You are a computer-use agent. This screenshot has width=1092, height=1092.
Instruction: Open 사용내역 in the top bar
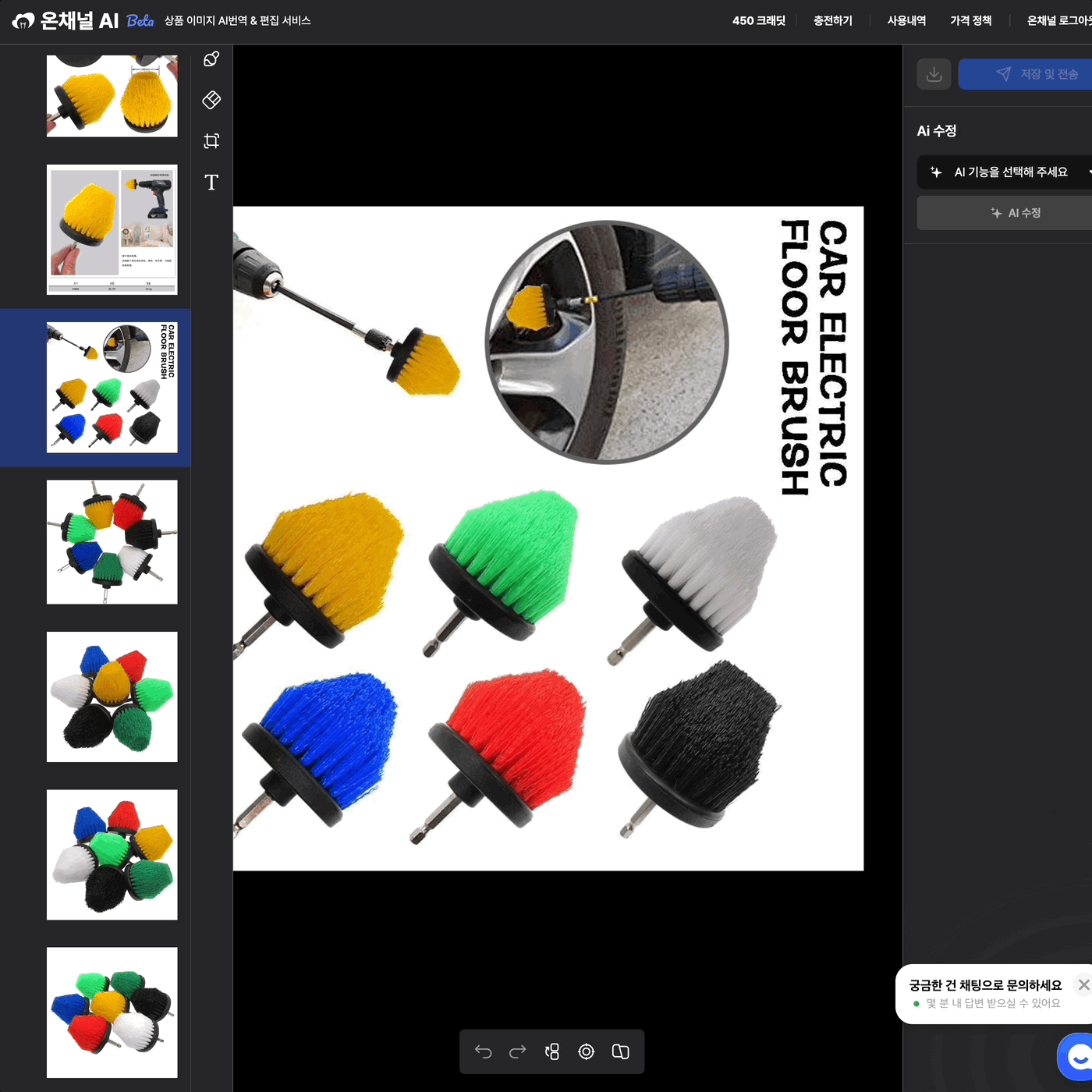coord(906,21)
